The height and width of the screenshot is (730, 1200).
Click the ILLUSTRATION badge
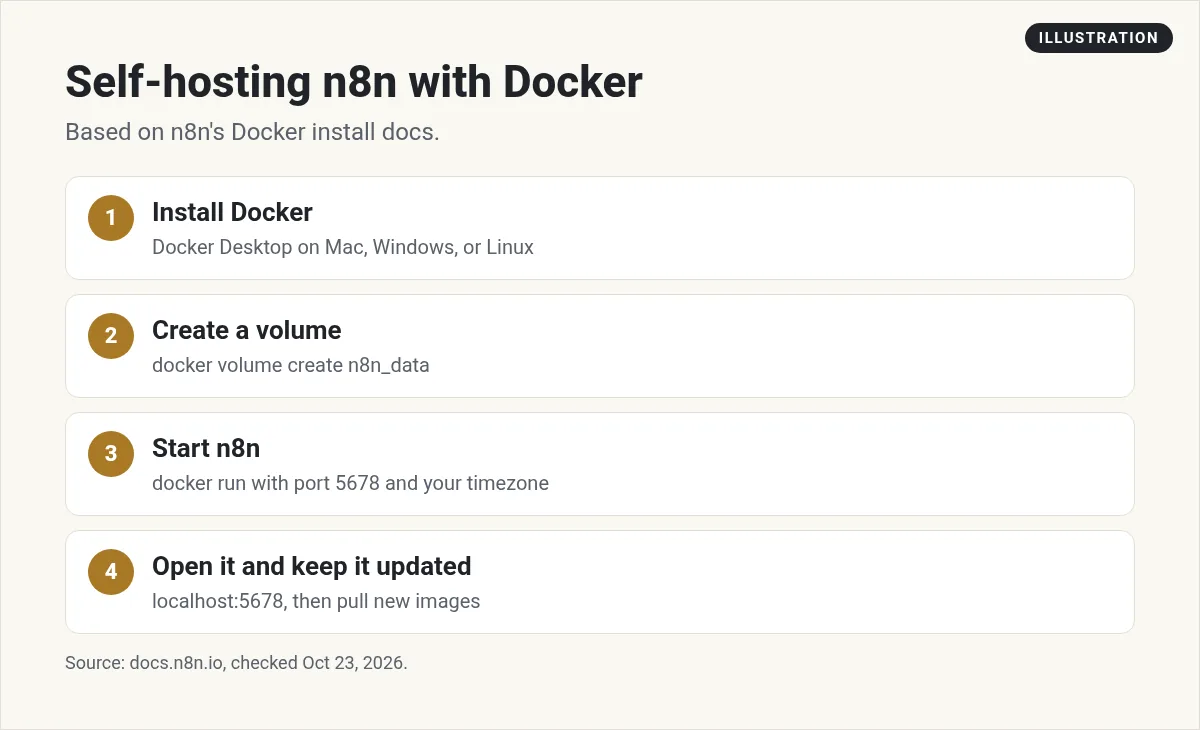click(x=1098, y=38)
